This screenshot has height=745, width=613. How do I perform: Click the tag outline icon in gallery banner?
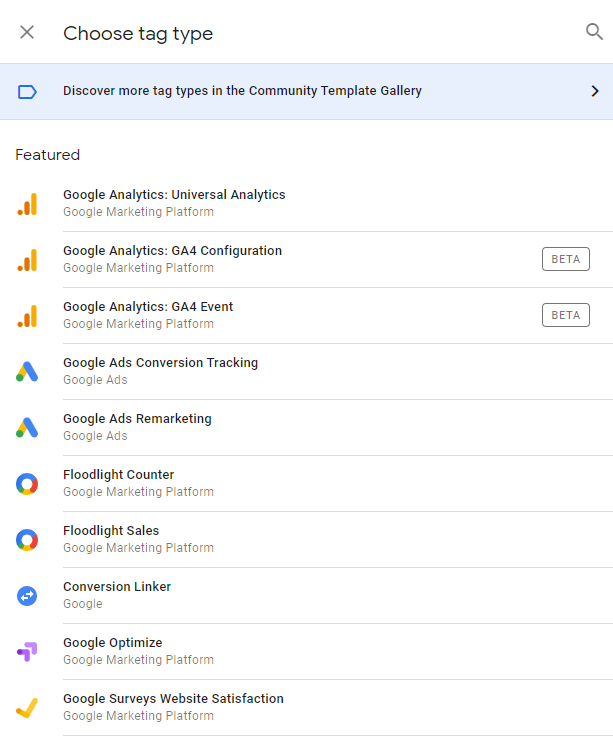coord(27,91)
